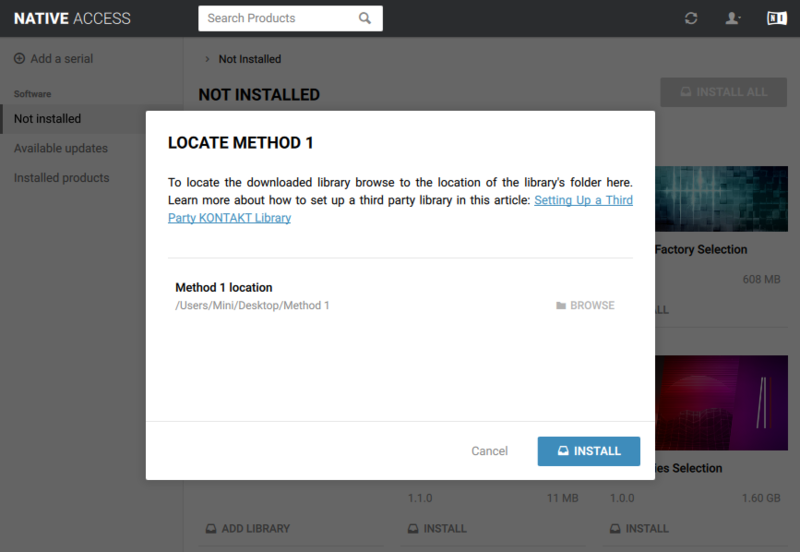Open Setting Up a Third Party KONTAKT Library link
The image size is (800, 552).
[583, 200]
